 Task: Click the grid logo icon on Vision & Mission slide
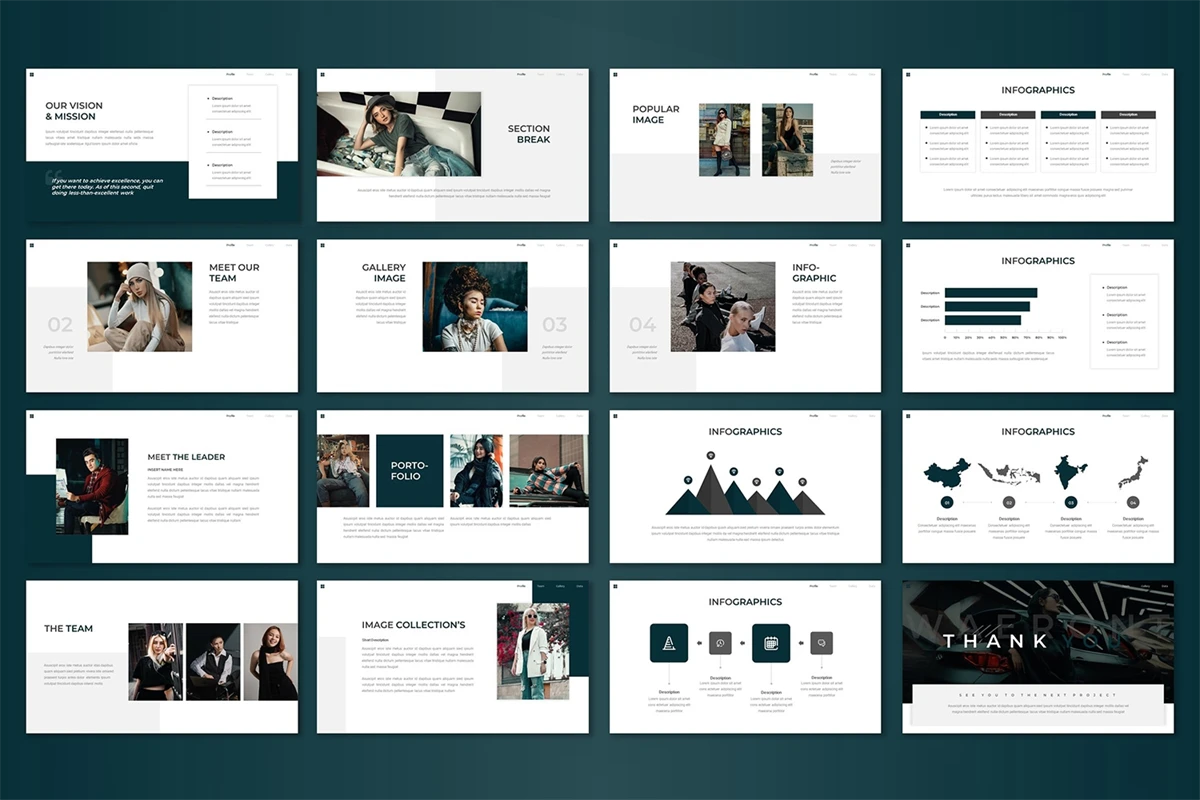pyautogui.click(x=31, y=74)
